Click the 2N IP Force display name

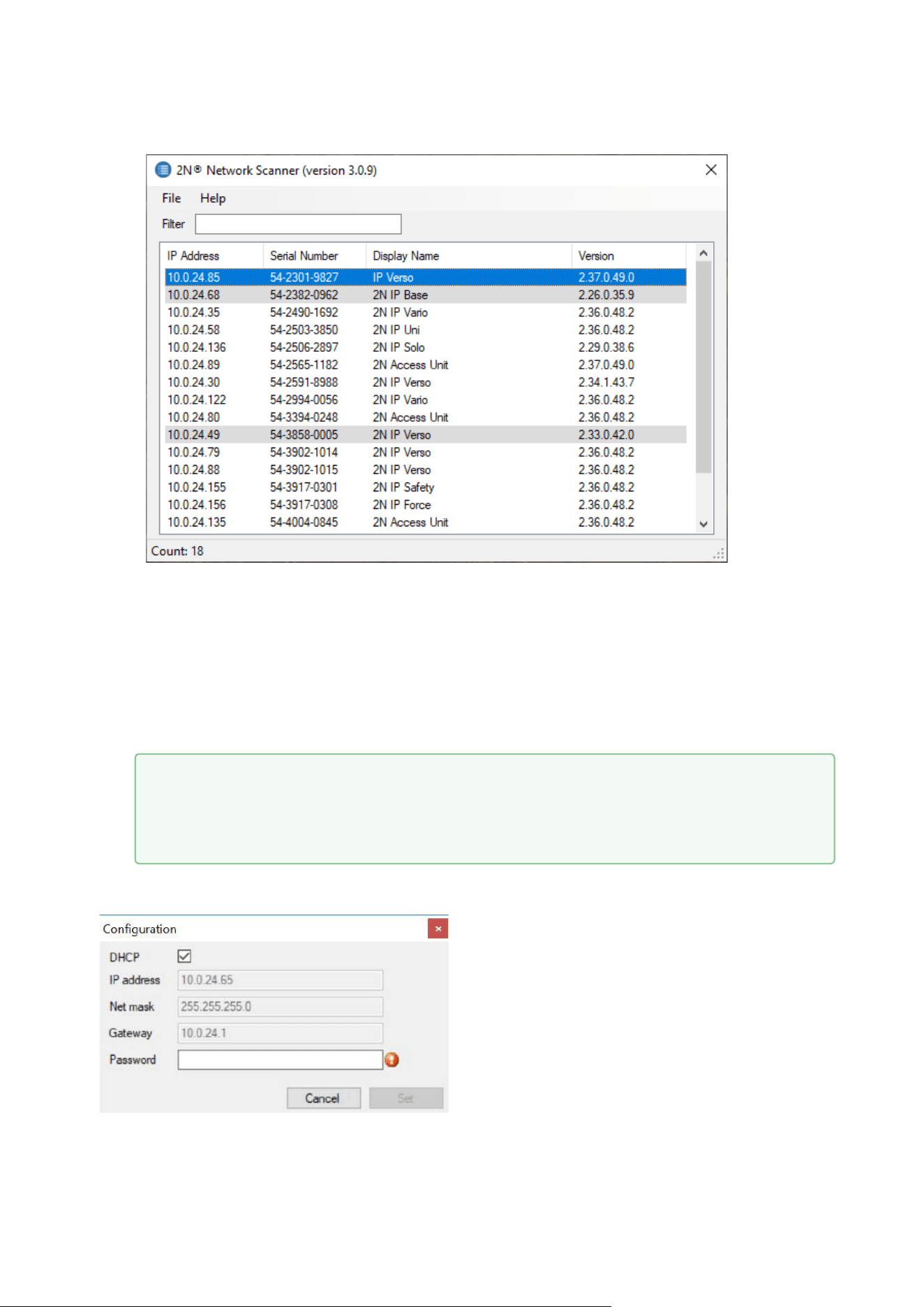pyautogui.click(x=402, y=504)
